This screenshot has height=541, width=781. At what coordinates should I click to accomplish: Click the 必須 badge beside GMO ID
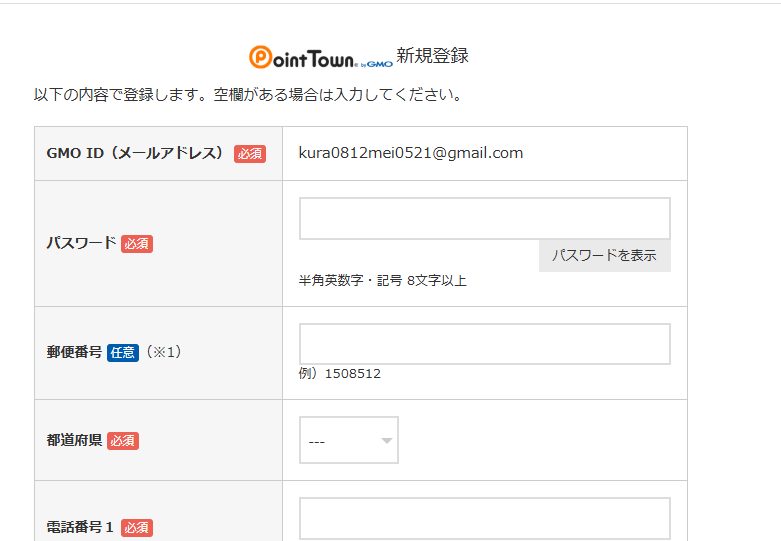[x=250, y=154]
